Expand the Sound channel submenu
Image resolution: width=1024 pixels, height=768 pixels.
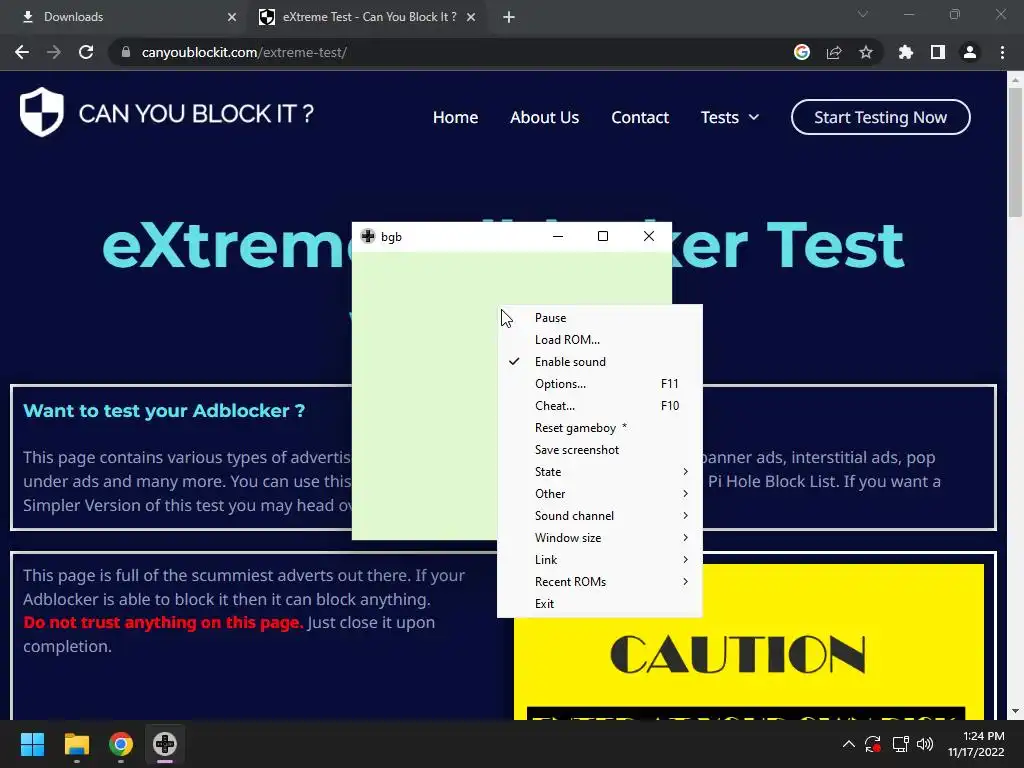tap(600, 516)
